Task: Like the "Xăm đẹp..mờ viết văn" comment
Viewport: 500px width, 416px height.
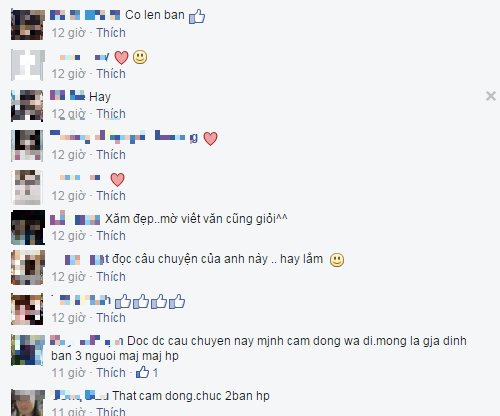Action: 111,236
